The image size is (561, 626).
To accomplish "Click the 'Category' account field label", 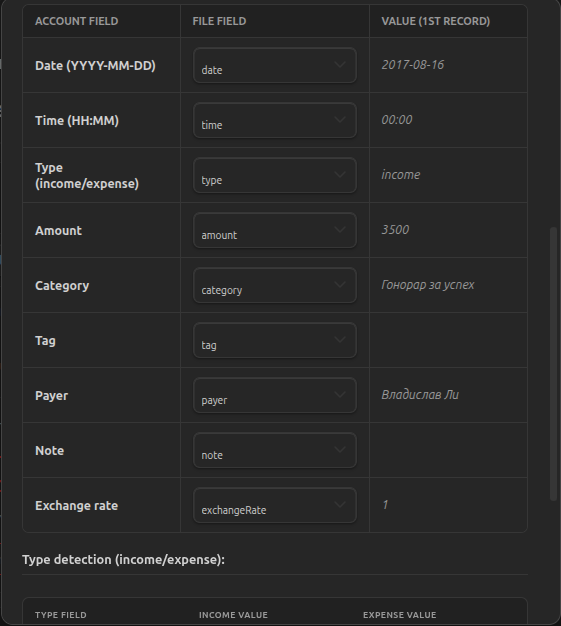I will click(62, 286).
